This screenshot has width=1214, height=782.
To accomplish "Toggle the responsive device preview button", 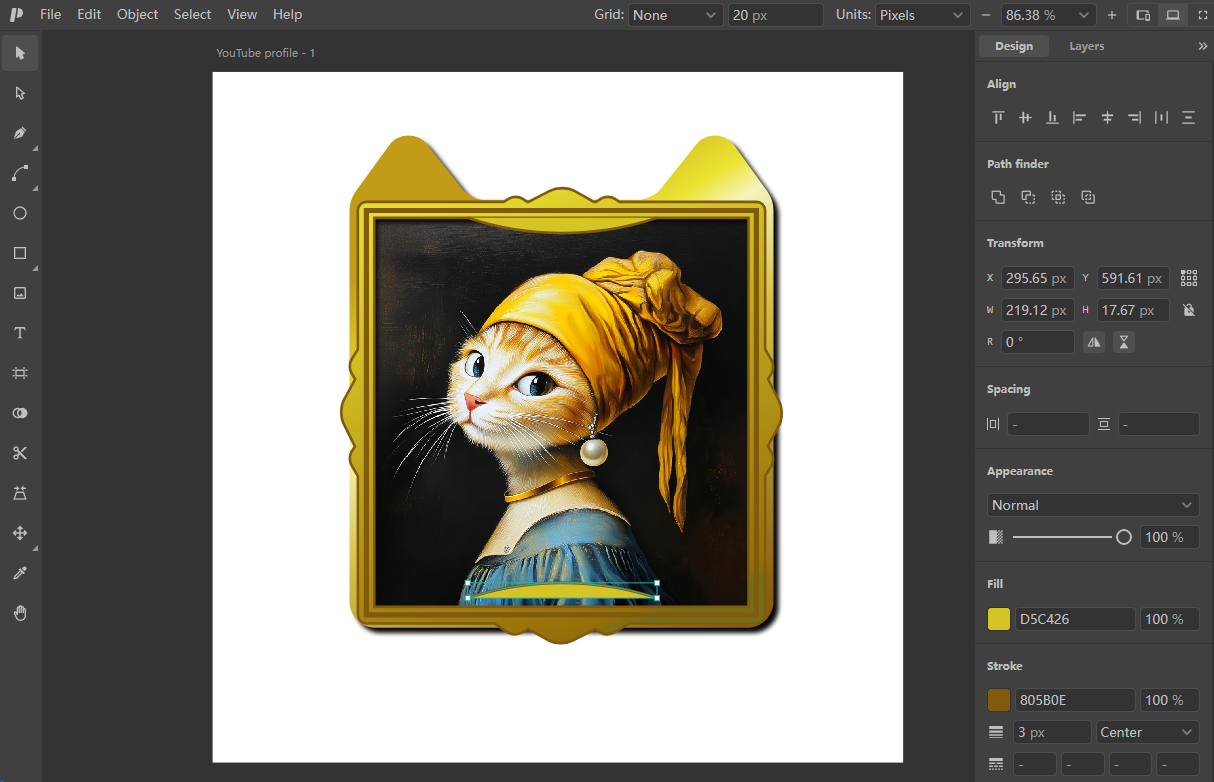I will (1143, 15).
